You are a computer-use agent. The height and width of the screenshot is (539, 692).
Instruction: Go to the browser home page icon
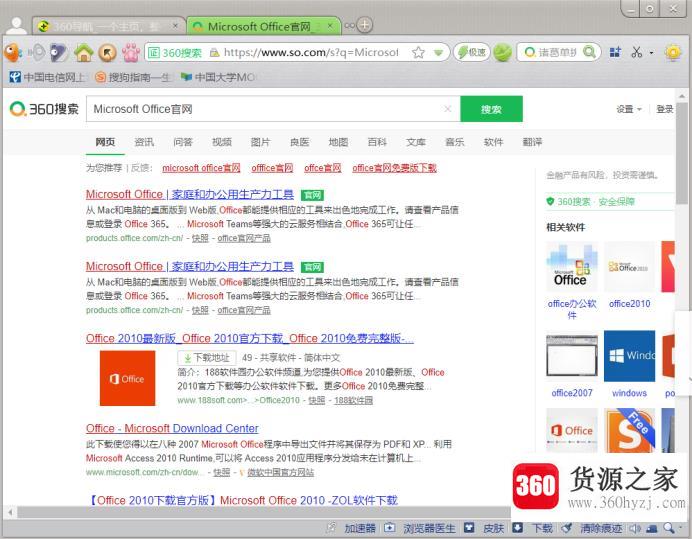click(x=84, y=53)
